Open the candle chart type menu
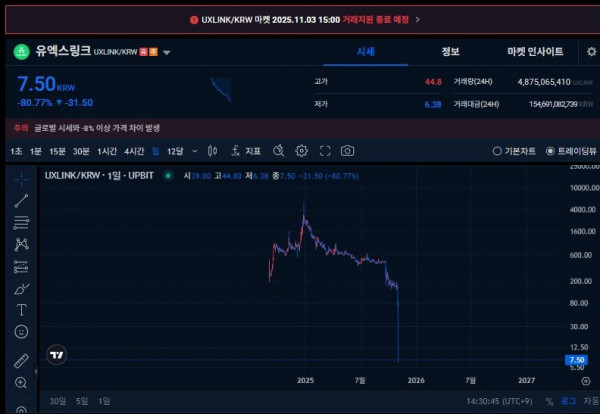Screen dimensions: 600x414 click(x=212, y=151)
